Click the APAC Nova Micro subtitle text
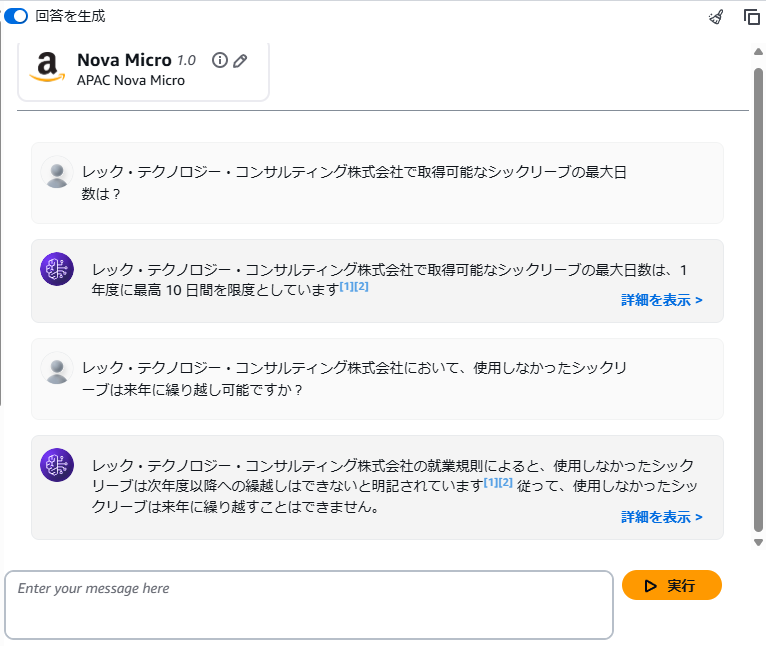This screenshot has width=772, height=646. 131,80
